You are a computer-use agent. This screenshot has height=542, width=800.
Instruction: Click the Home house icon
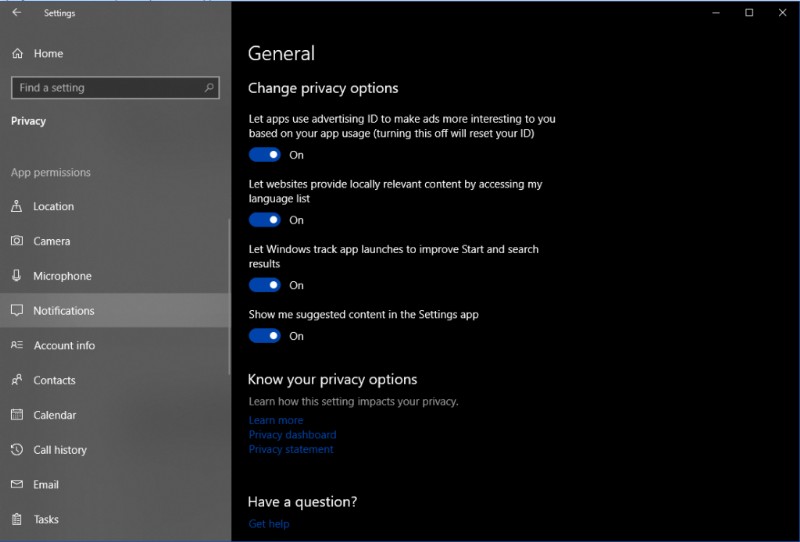pos(17,53)
